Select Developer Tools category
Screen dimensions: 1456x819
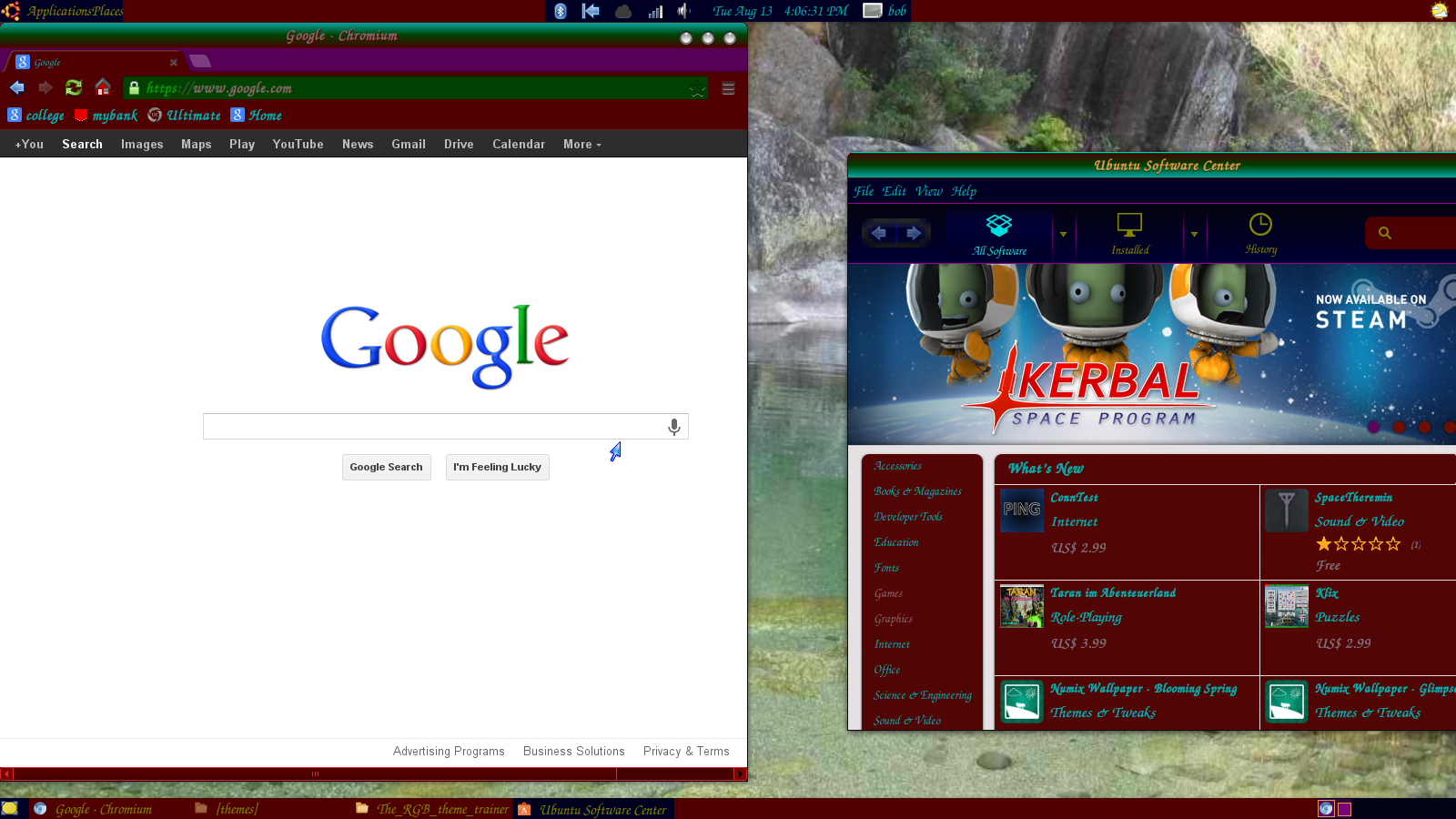[908, 517]
